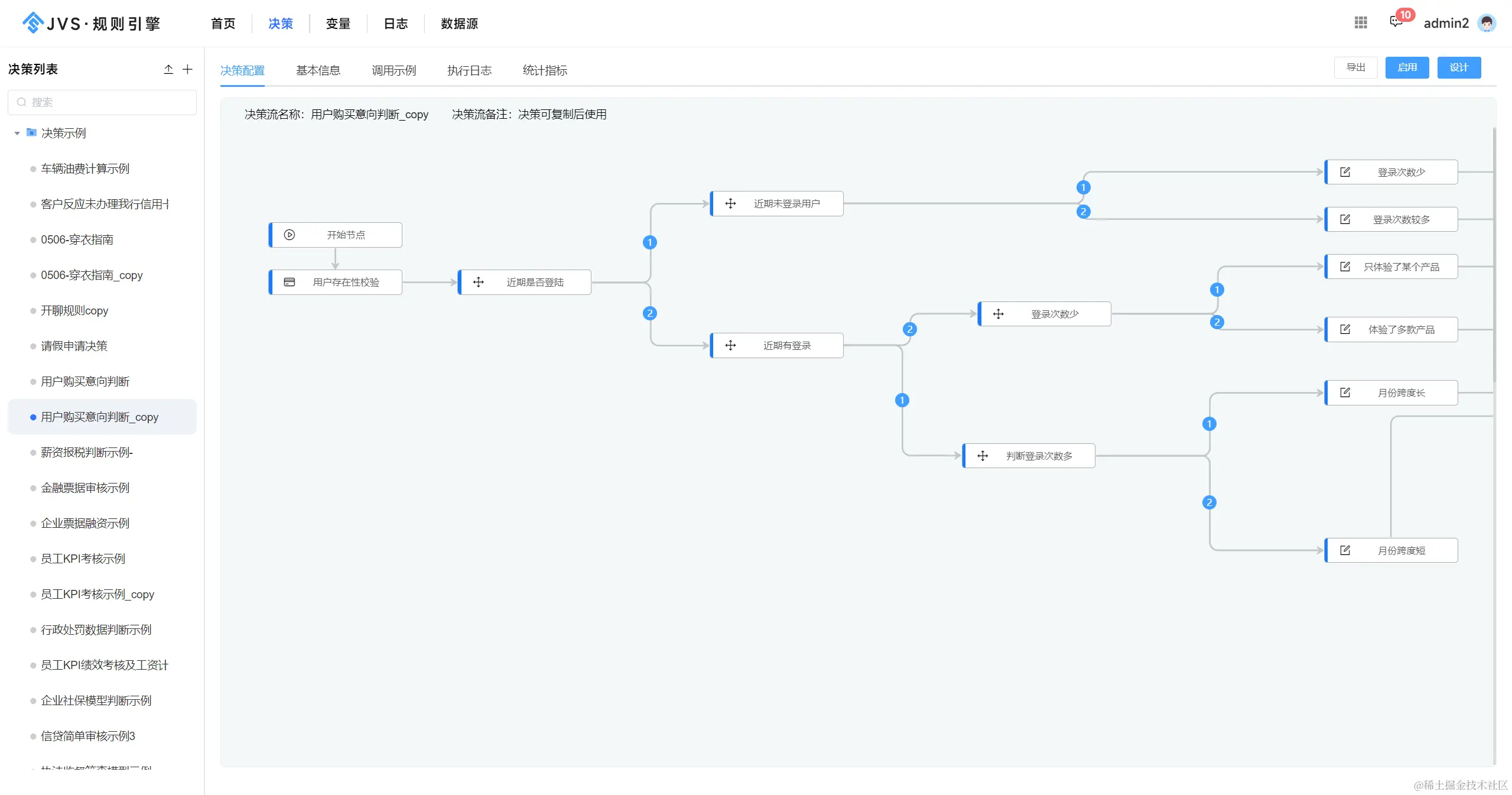Open the 执行日志 tab
This screenshot has height=795, width=1512.
469,70
